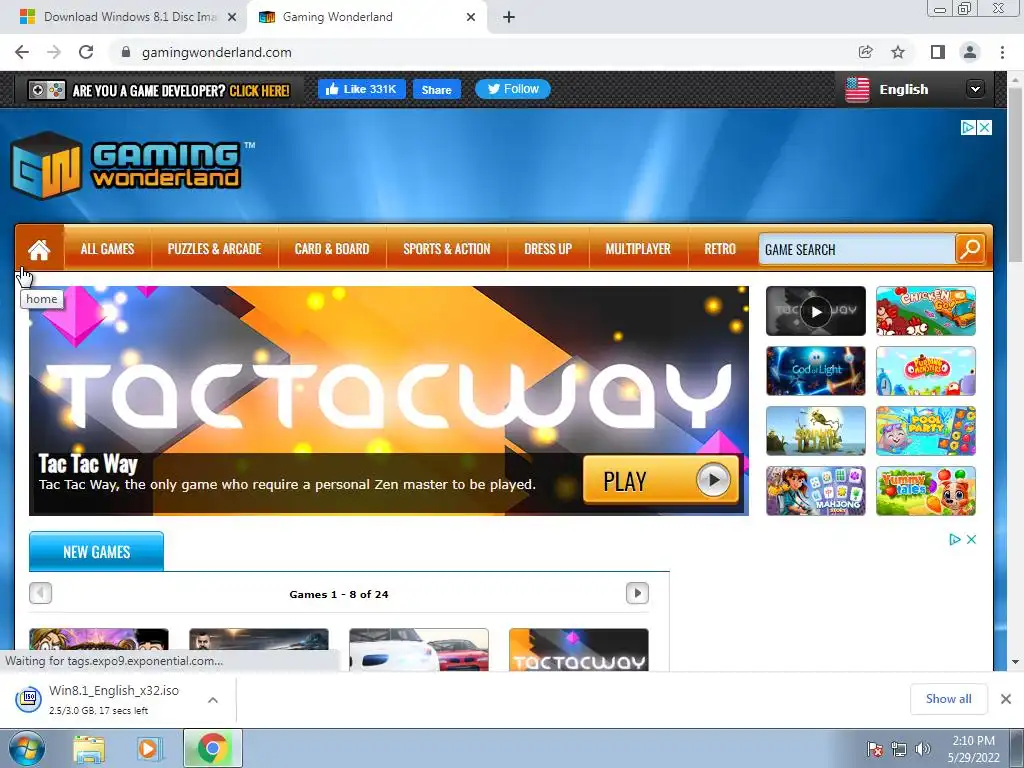
Task: Open the Pudding Monsters thumbnail
Action: pos(925,371)
